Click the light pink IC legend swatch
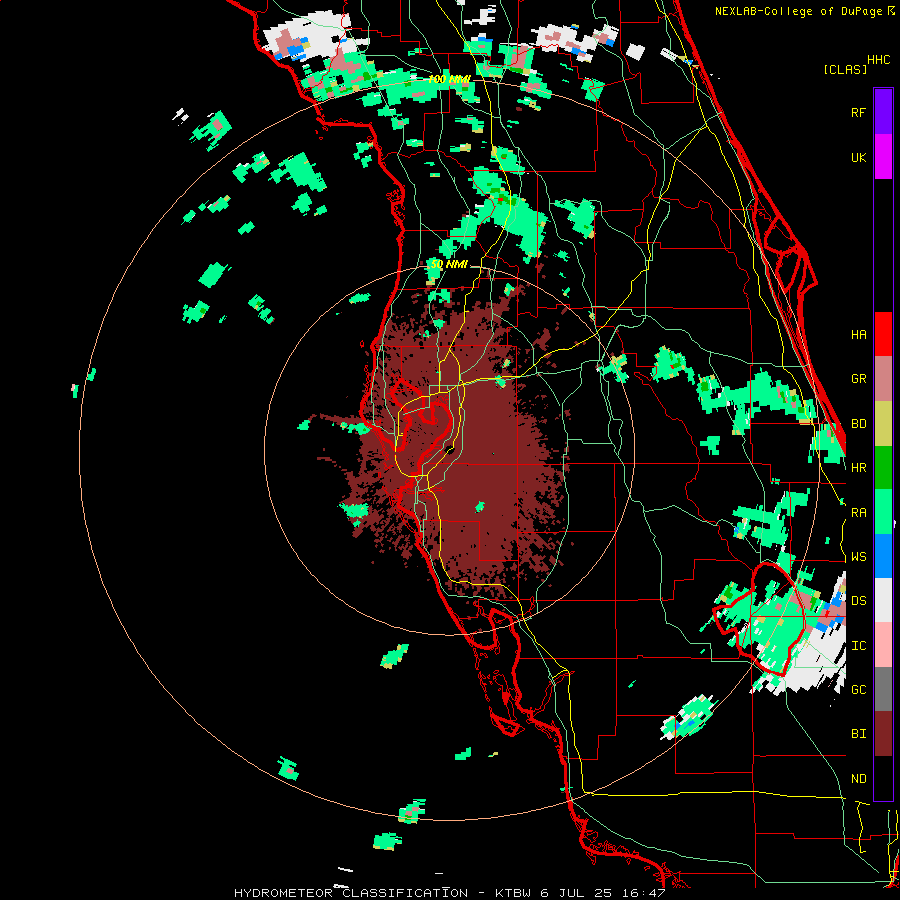This screenshot has width=900, height=900. tap(883, 645)
